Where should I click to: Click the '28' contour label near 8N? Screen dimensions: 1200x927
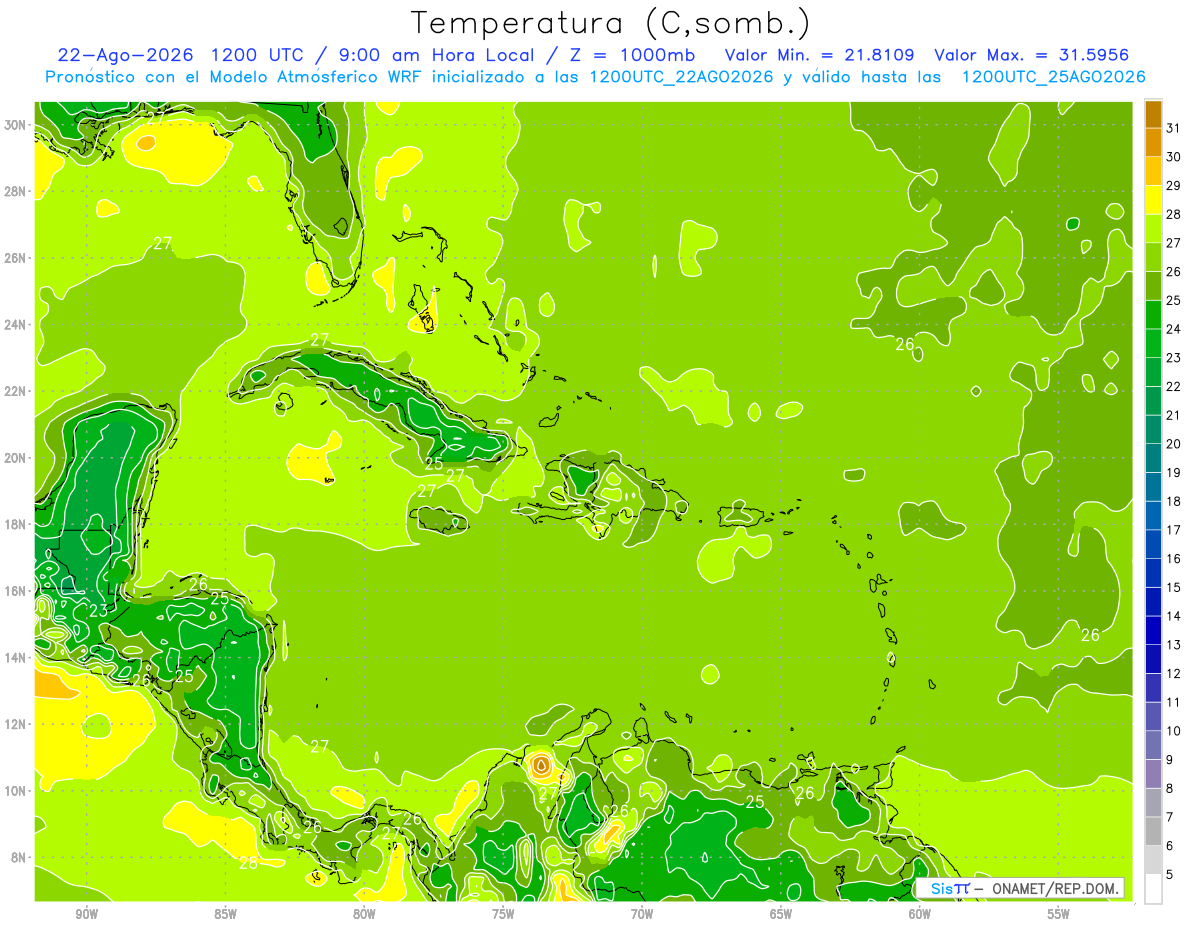pos(249,863)
